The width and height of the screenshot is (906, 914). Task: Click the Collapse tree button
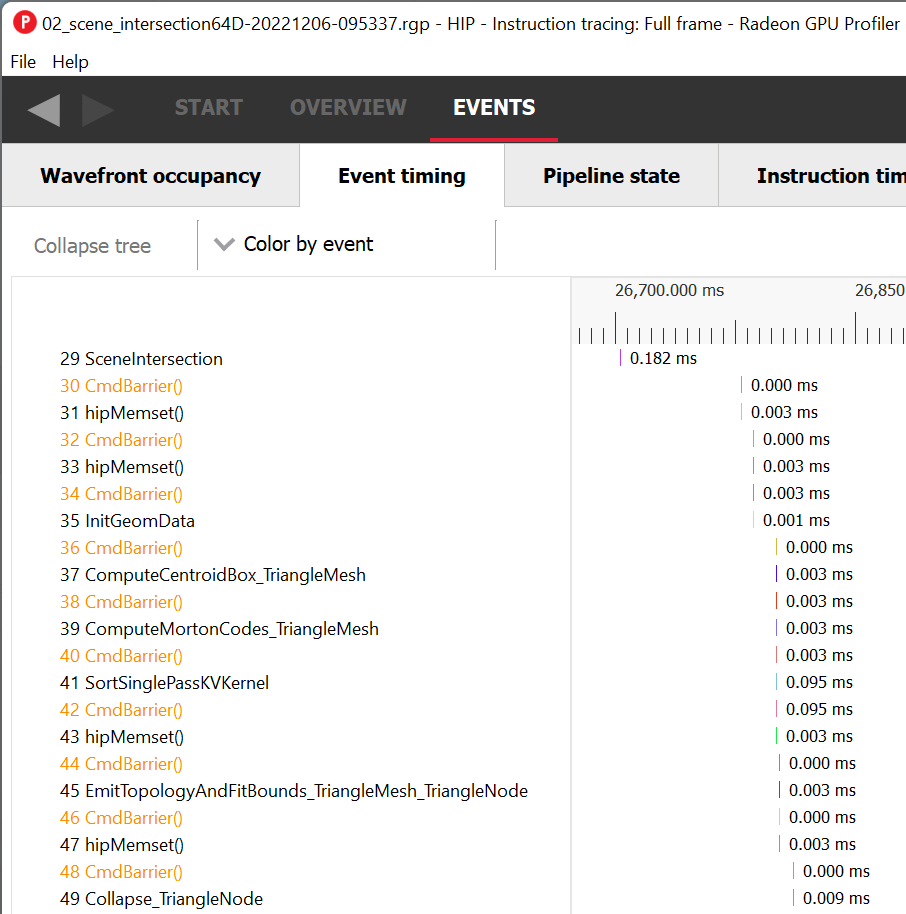pyautogui.click(x=92, y=246)
